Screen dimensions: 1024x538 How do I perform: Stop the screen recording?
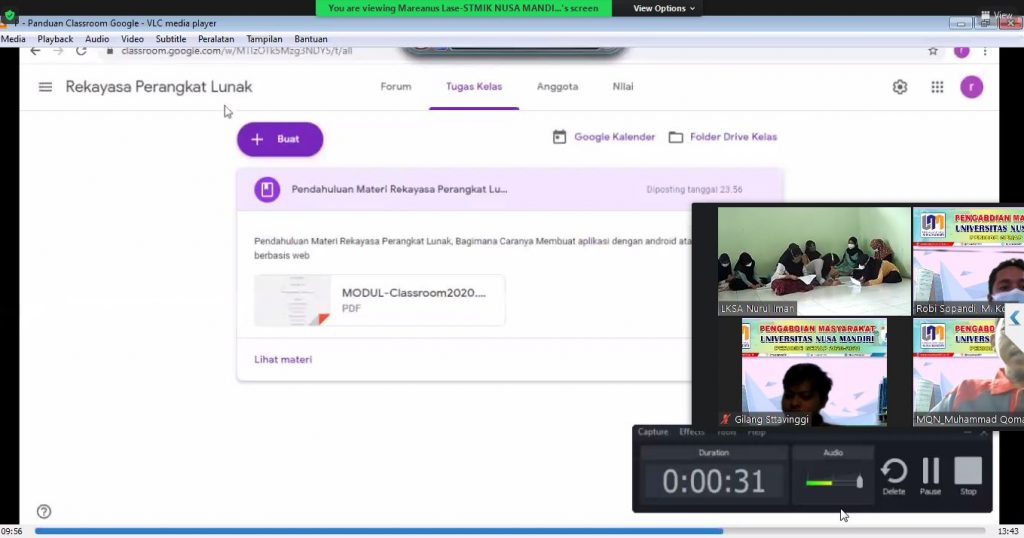coord(967,474)
